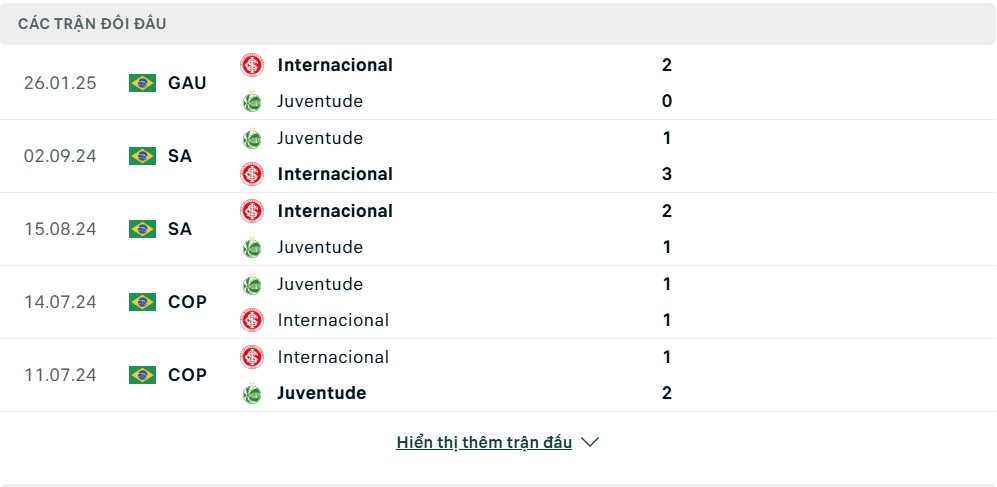The image size is (997, 487).
Task: Click Internacional crest in the 26.01.25 match
Action: (252, 65)
